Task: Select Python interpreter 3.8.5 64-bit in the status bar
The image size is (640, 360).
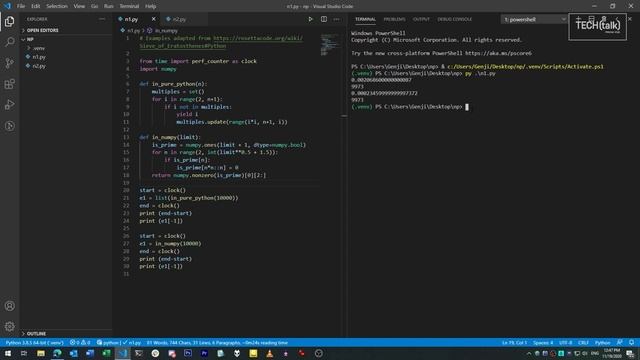Action: coord(35,342)
